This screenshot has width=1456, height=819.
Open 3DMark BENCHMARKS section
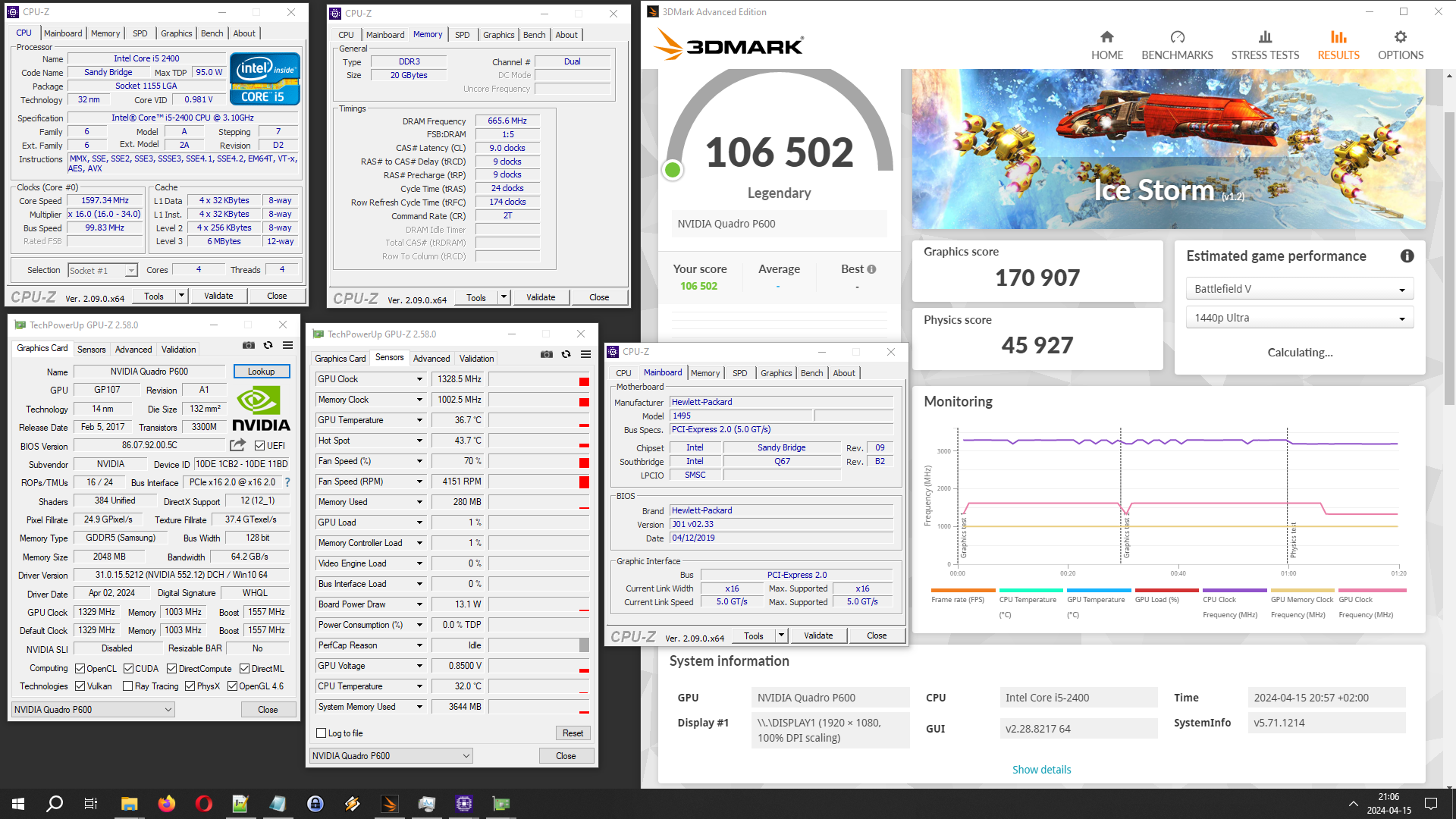1177,45
